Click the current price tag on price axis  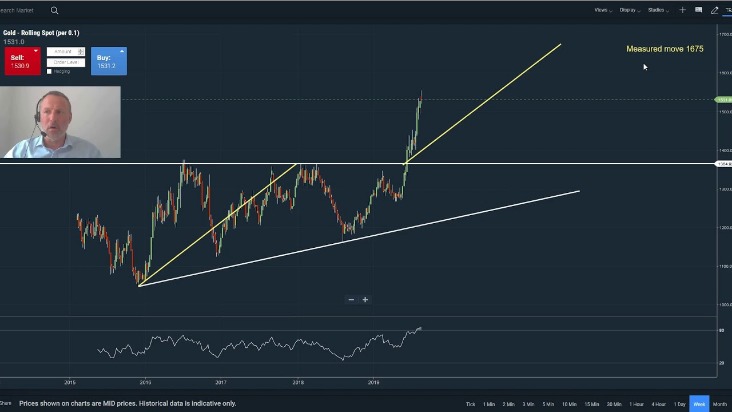point(723,100)
